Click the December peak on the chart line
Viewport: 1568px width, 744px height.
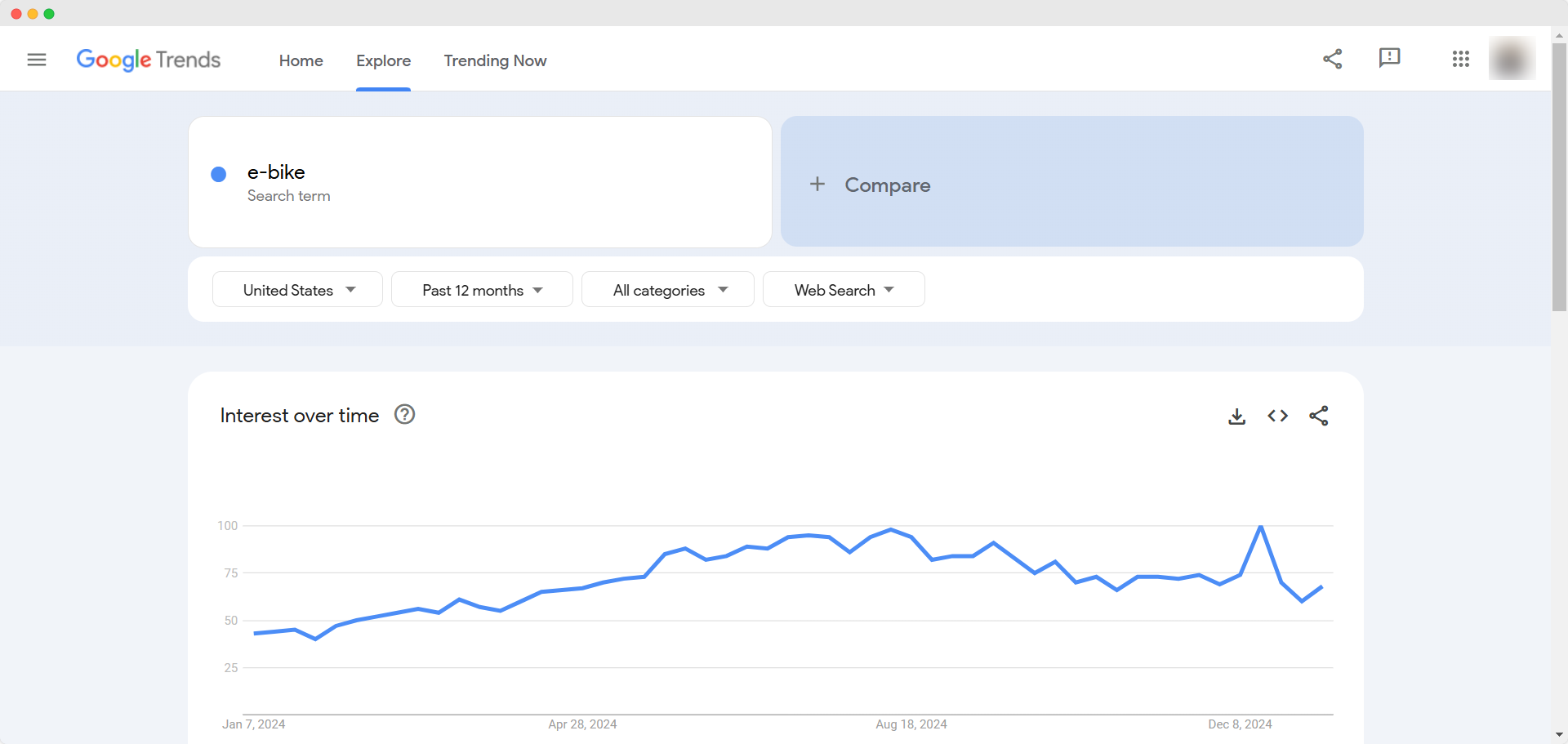point(1261,527)
